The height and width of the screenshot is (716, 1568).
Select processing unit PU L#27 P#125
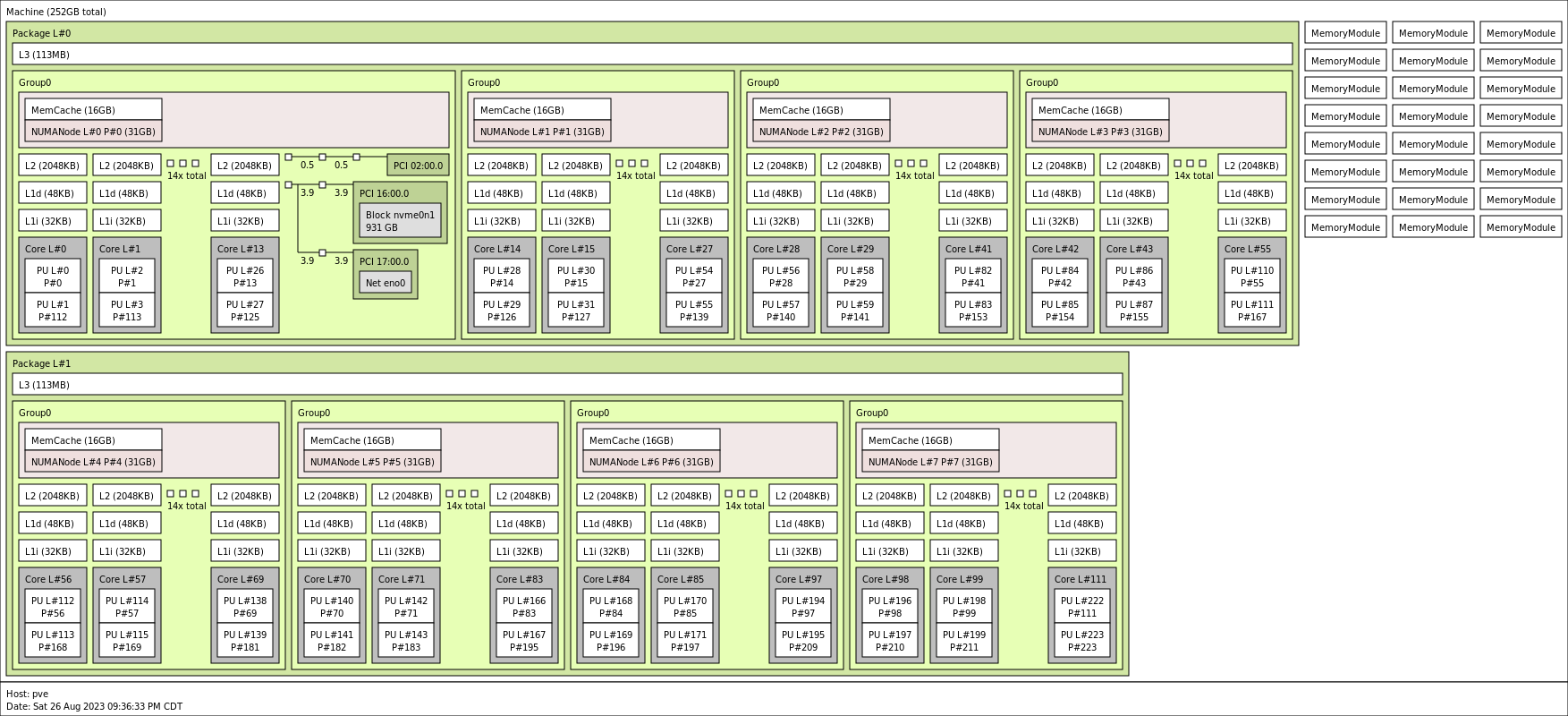coord(245,311)
